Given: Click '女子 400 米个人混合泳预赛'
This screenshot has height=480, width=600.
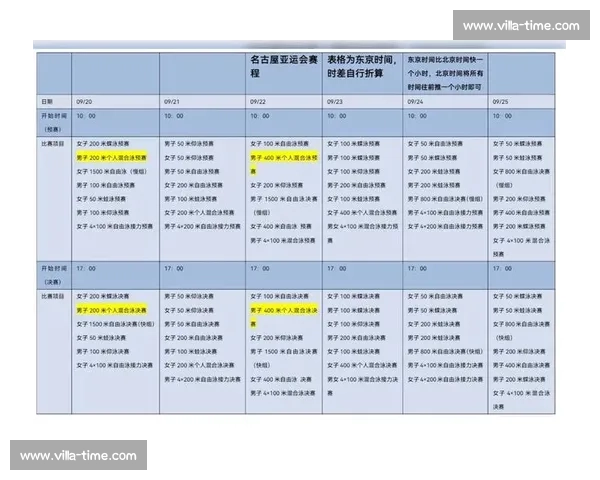Looking at the screenshot, I should (x=362, y=213).
